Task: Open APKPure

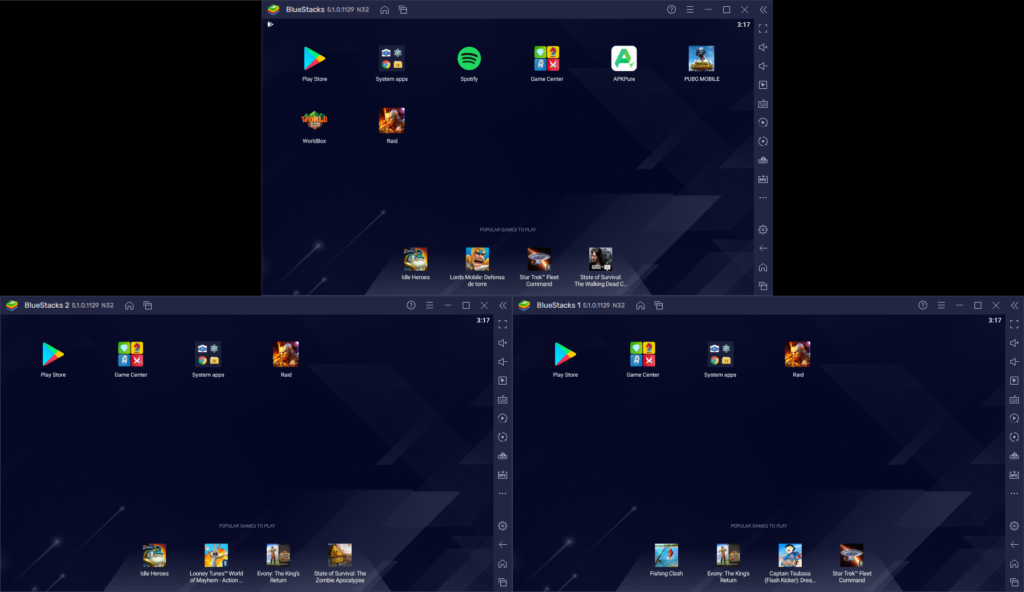Action: (x=623, y=57)
